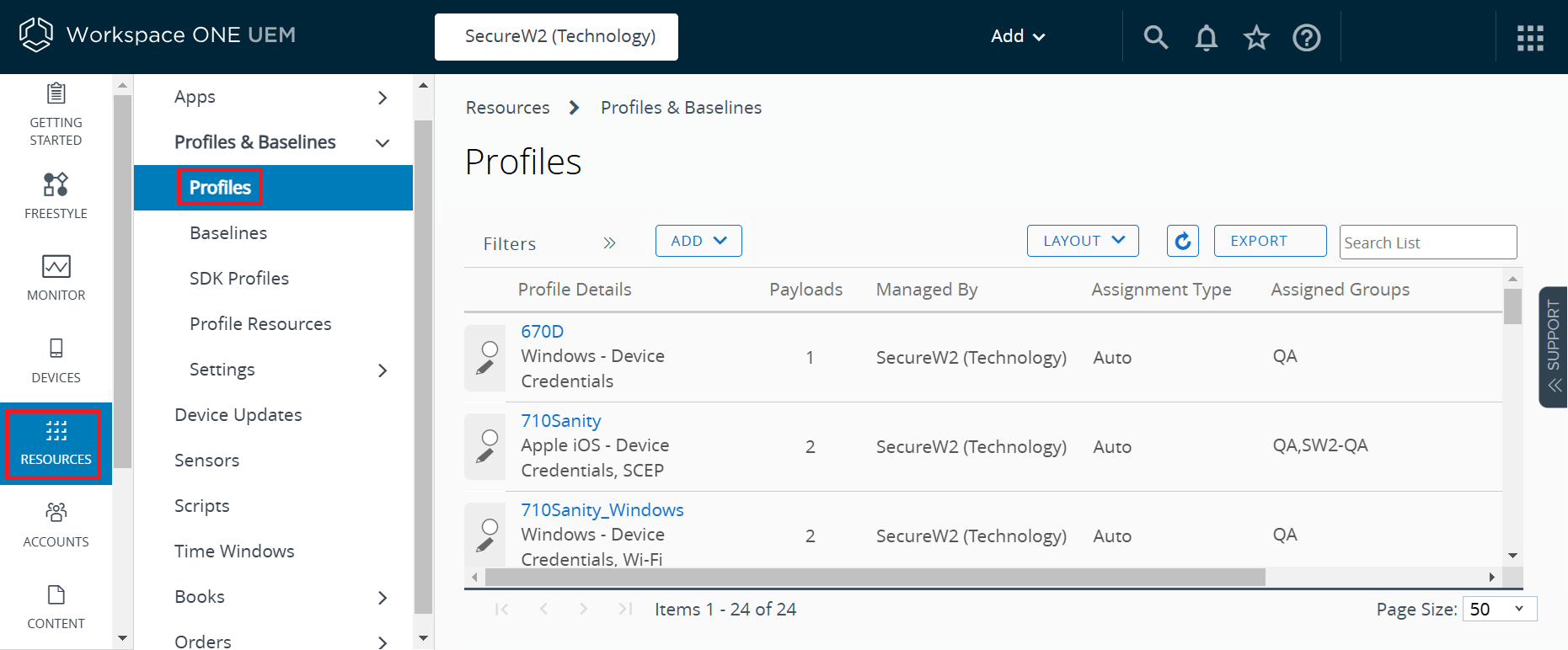The image size is (1568, 650).
Task: Open the Page Size dropdown
Action: pyautogui.click(x=1500, y=609)
